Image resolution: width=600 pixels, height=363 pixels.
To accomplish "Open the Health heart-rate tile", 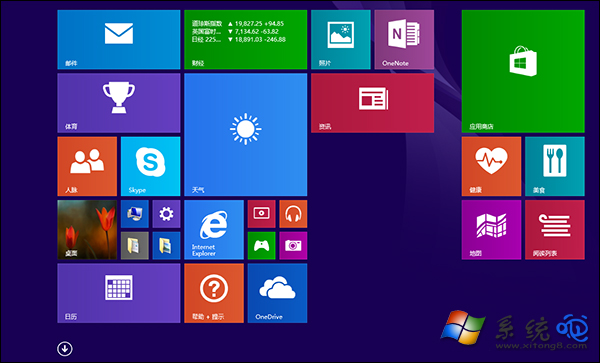I will tap(491, 166).
